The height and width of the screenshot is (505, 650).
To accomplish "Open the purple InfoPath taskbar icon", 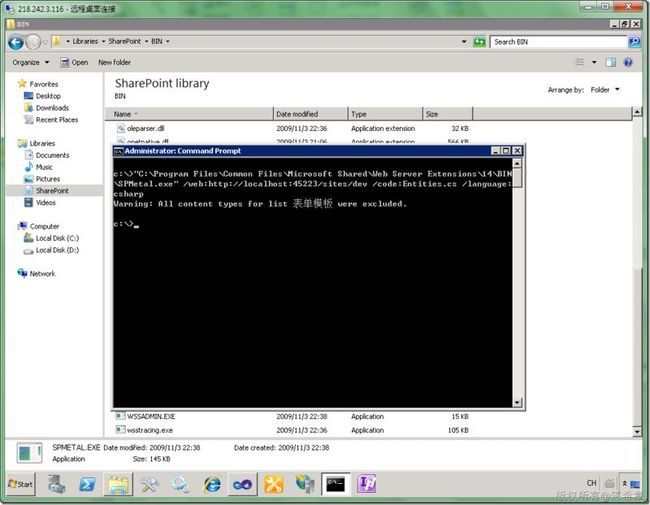I will (367, 484).
